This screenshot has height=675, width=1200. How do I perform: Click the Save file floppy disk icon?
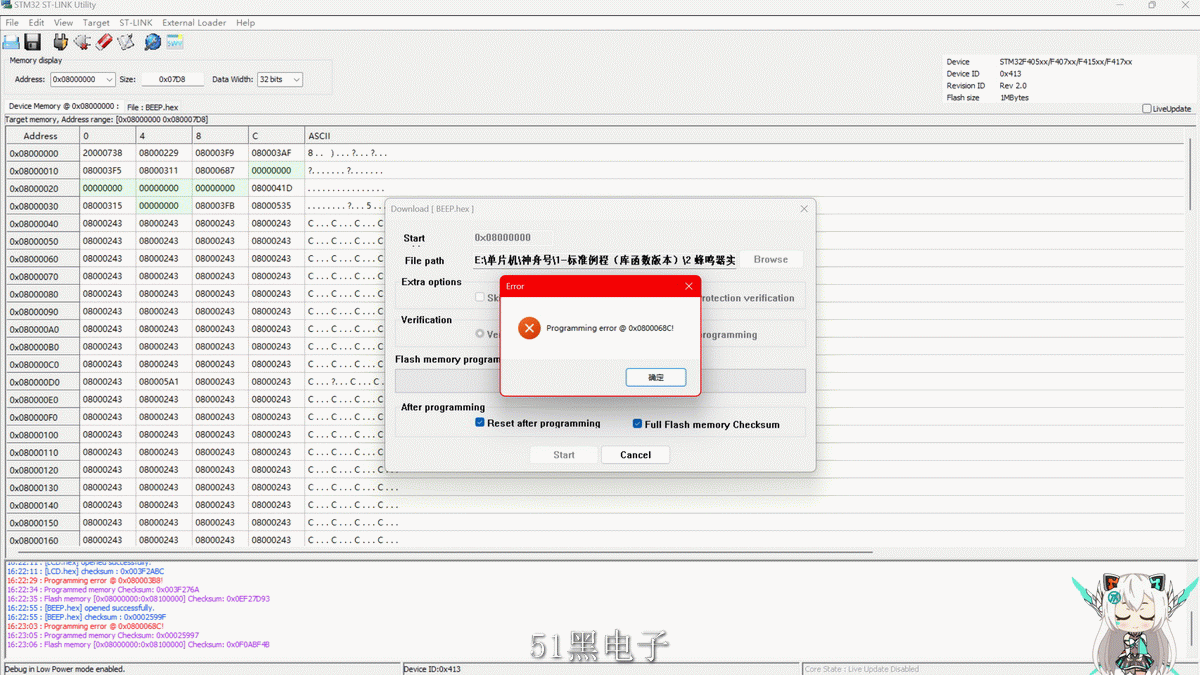33,42
